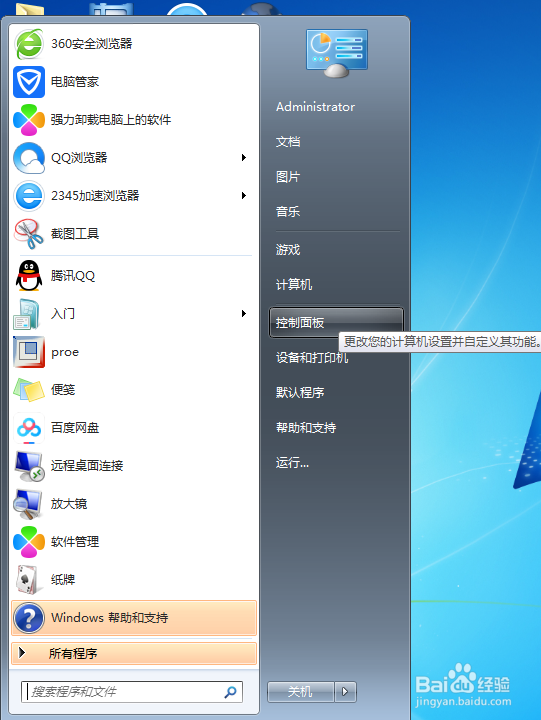Viewport: 541px width, 720px height.
Task: Open 计算机 computer
Action: (294, 285)
